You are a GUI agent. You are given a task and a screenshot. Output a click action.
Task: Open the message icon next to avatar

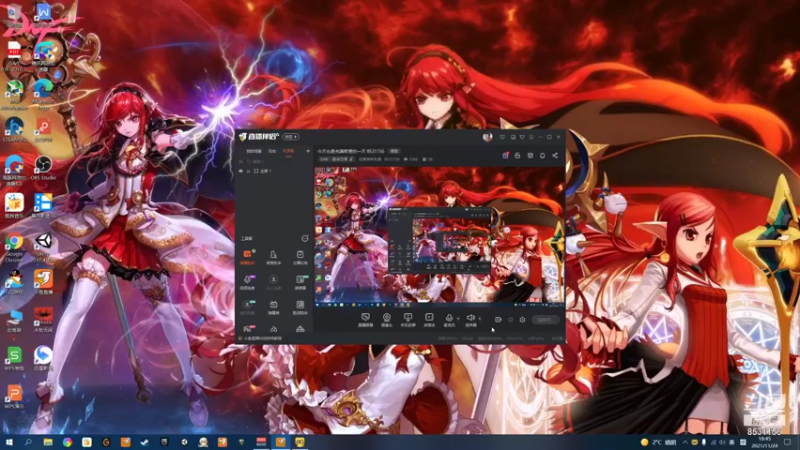point(503,137)
